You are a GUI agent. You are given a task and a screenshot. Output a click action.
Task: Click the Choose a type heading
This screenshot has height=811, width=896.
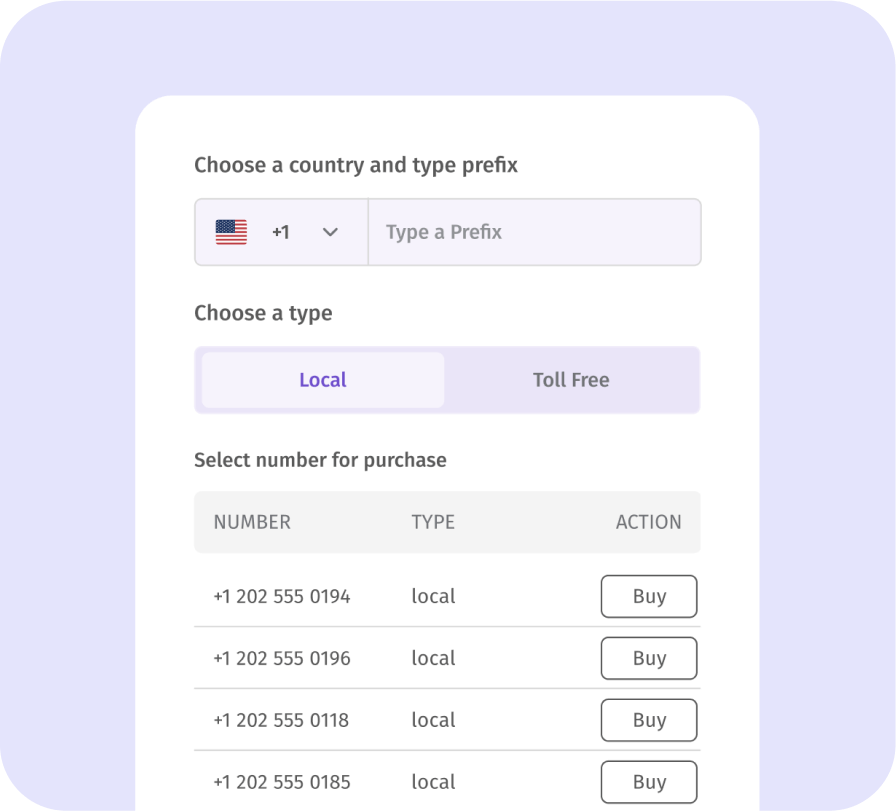click(x=263, y=313)
